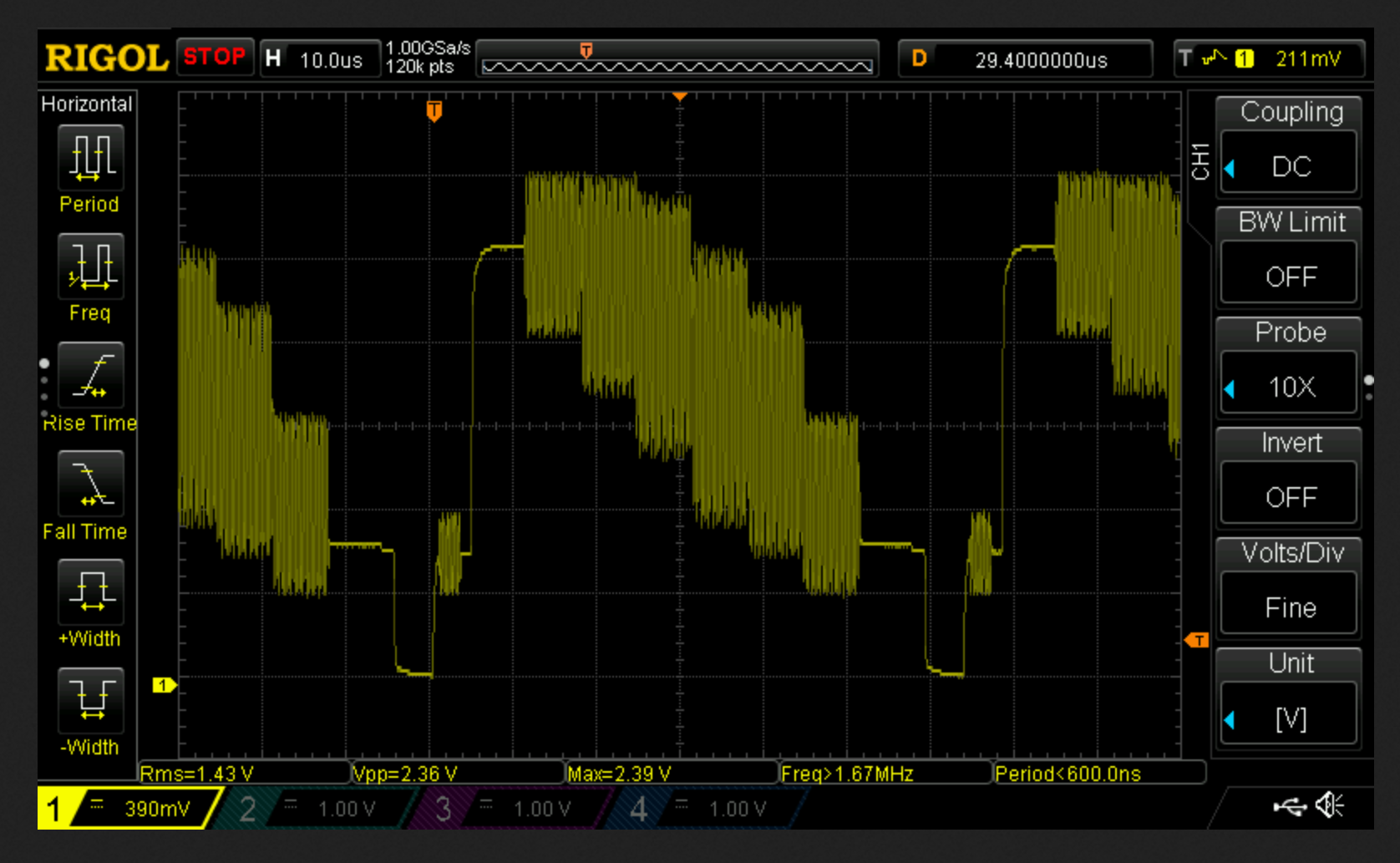
Task: Click the waveform memory overview bar
Action: point(677,59)
